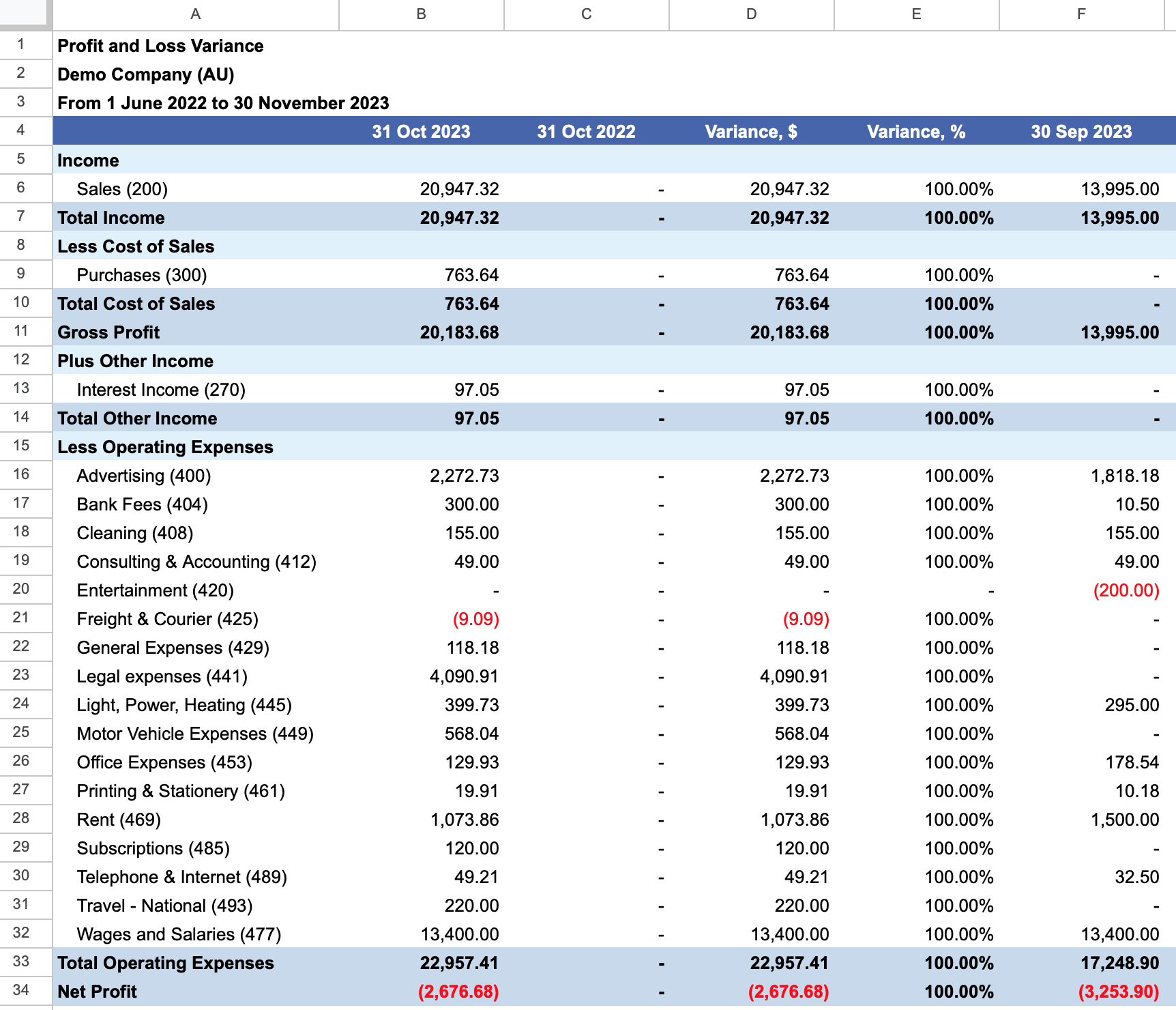Click the 'Total Income' label cell

pos(196,218)
